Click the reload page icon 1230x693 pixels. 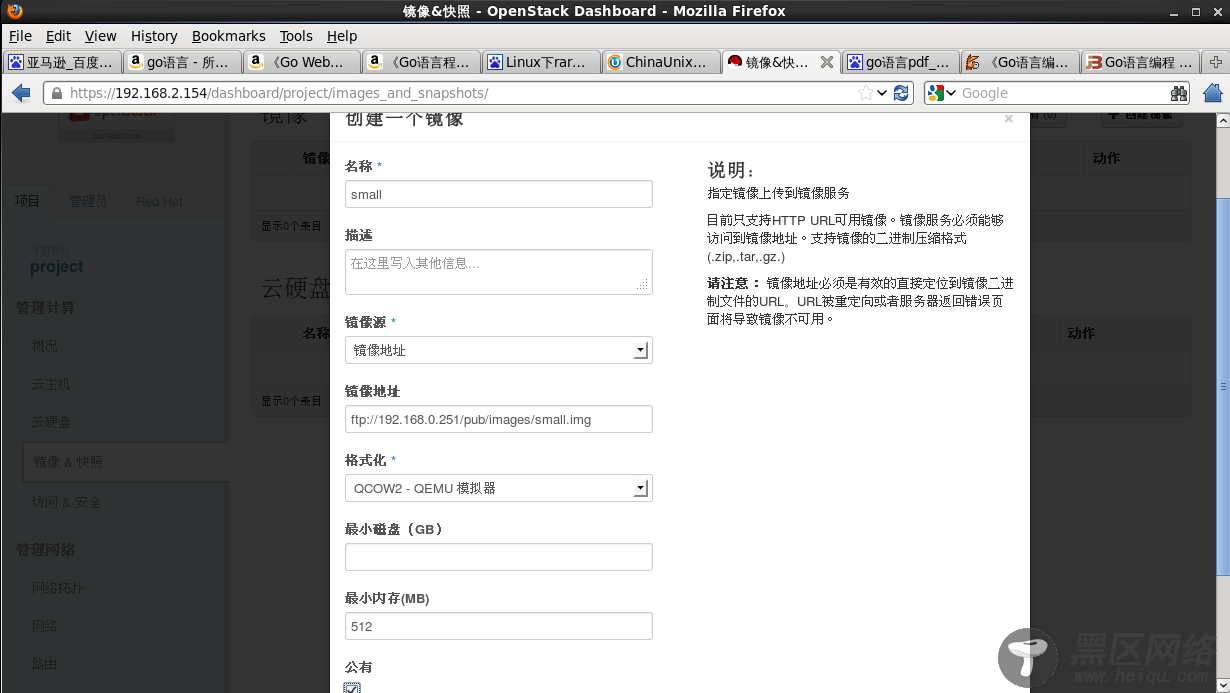click(901, 93)
